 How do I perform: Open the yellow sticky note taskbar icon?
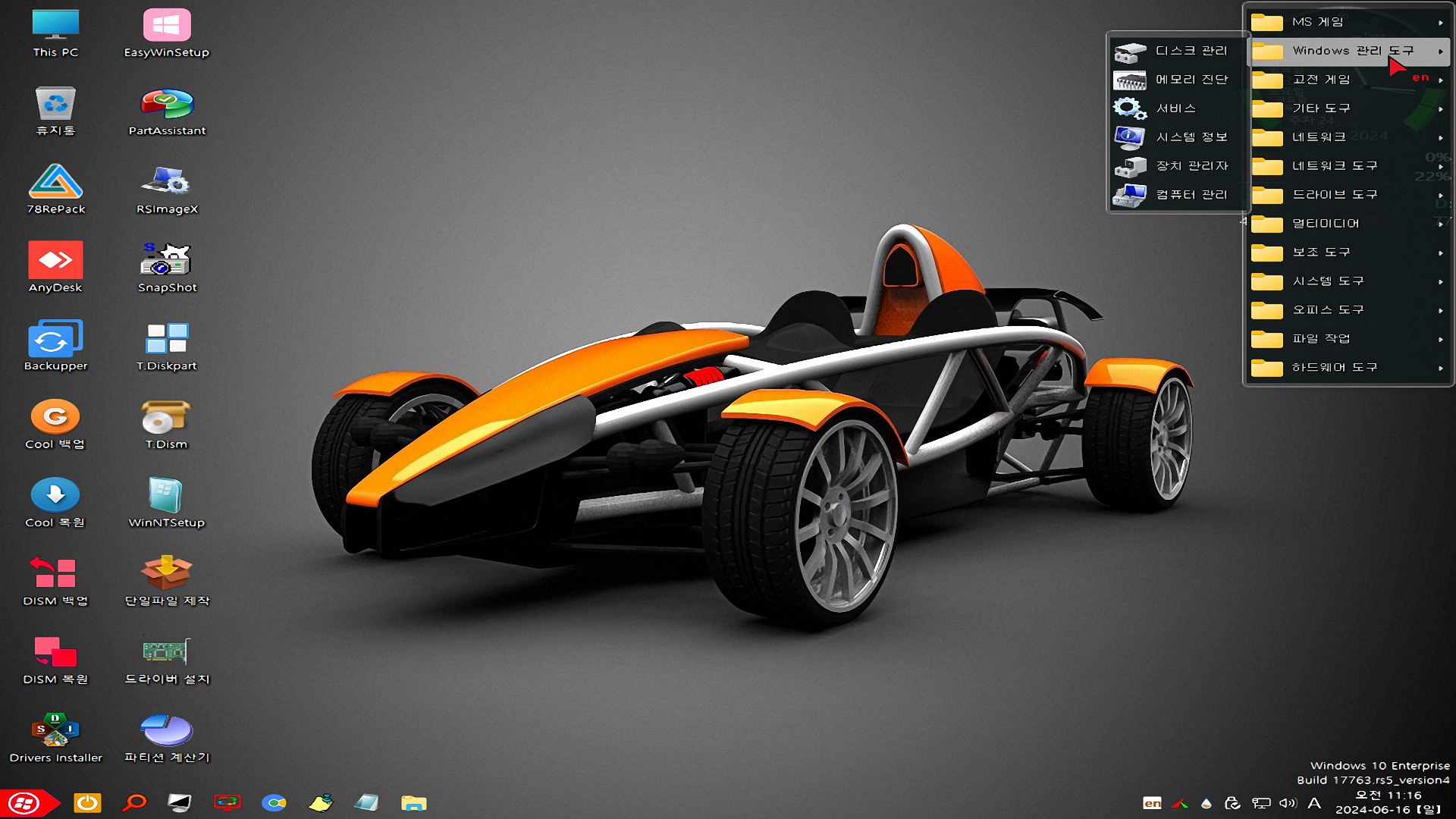321,803
